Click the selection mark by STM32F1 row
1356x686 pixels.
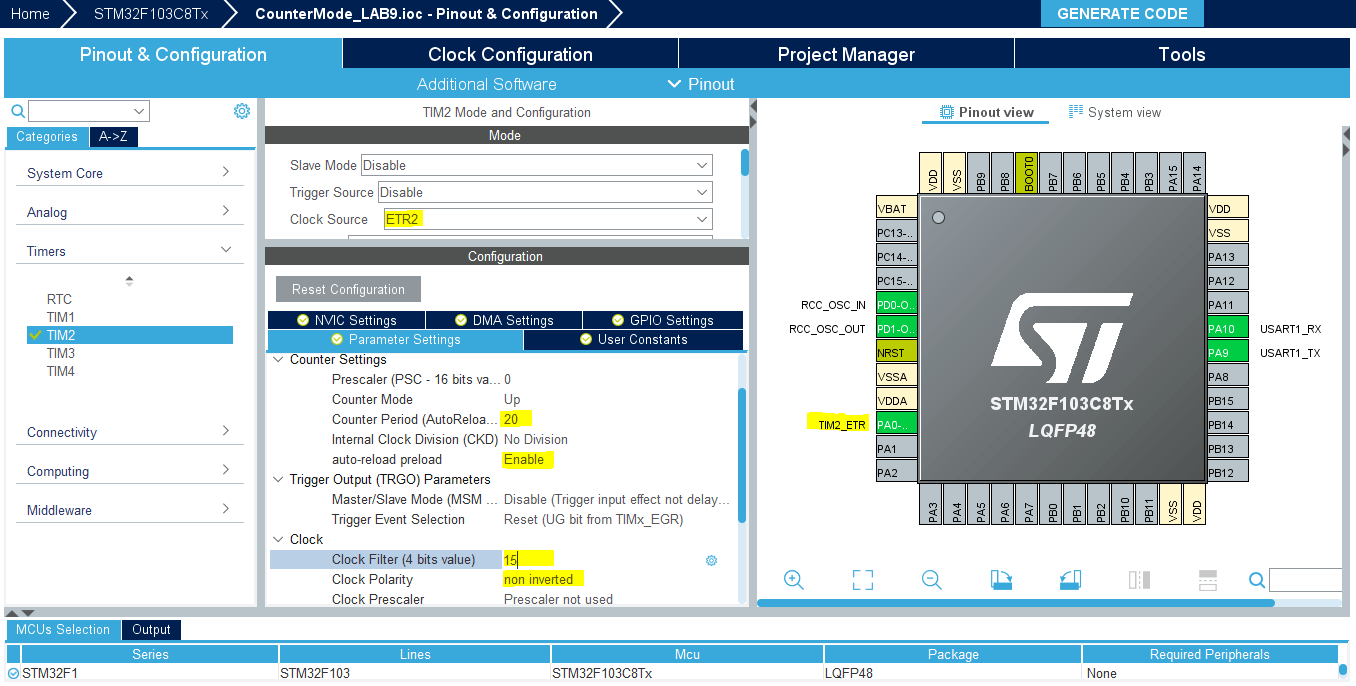click(13, 673)
